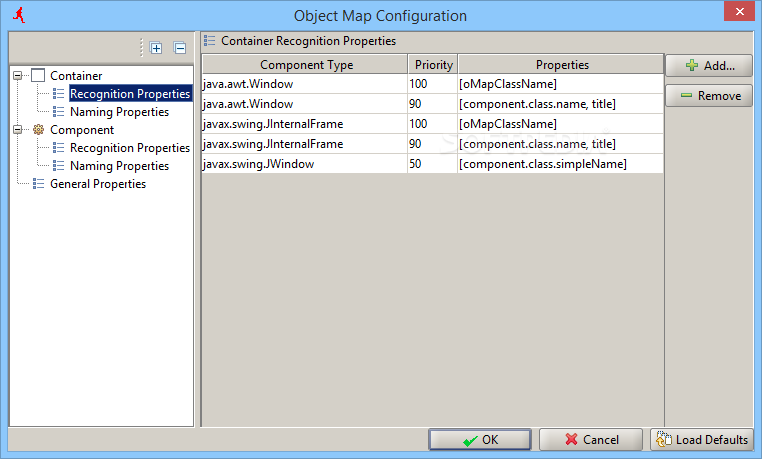Select Naming Properties under Container
Image resolution: width=762 pixels, height=459 pixels.
pyautogui.click(x=120, y=112)
